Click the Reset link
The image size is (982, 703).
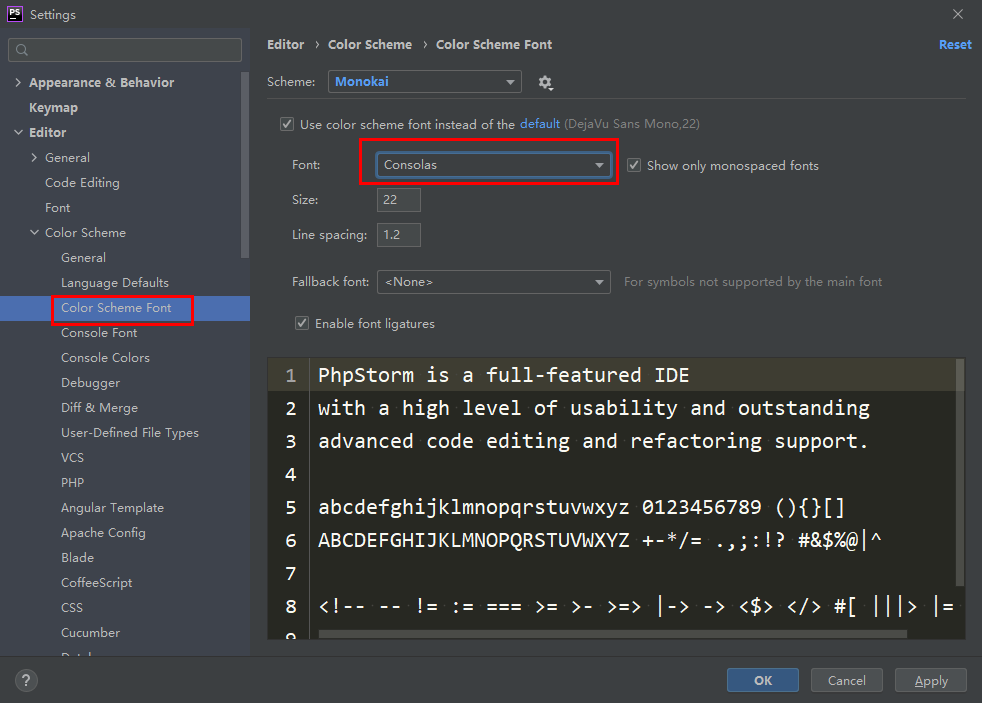(955, 44)
